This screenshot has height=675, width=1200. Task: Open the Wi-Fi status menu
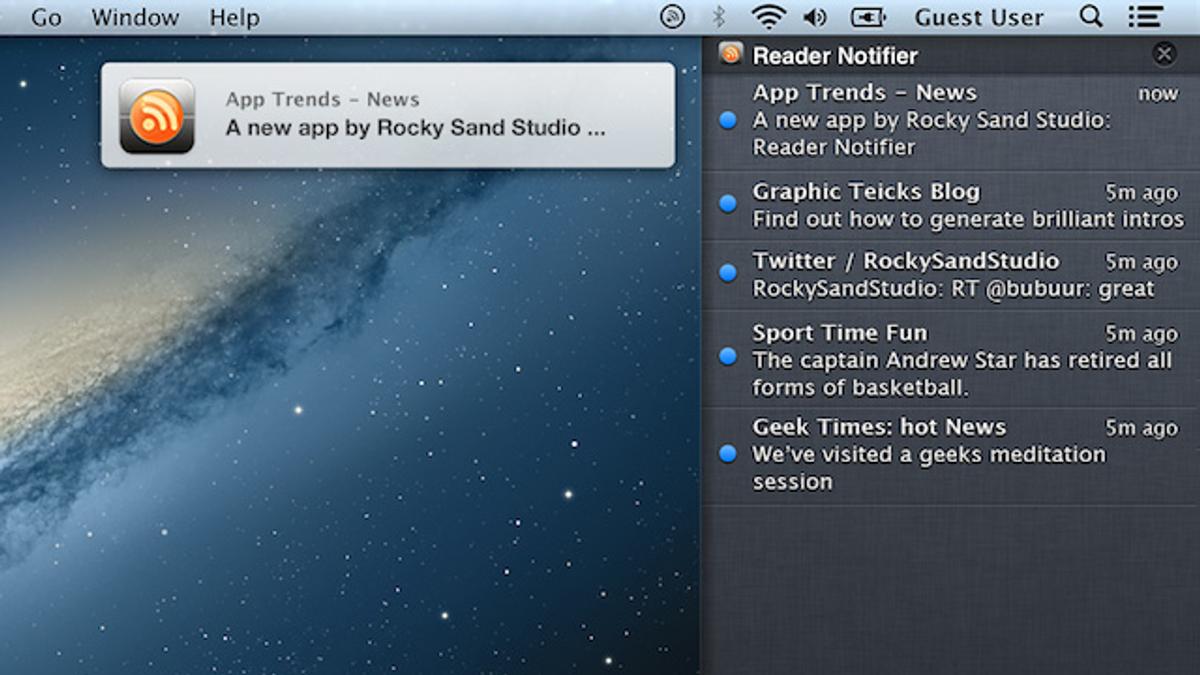[768, 17]
